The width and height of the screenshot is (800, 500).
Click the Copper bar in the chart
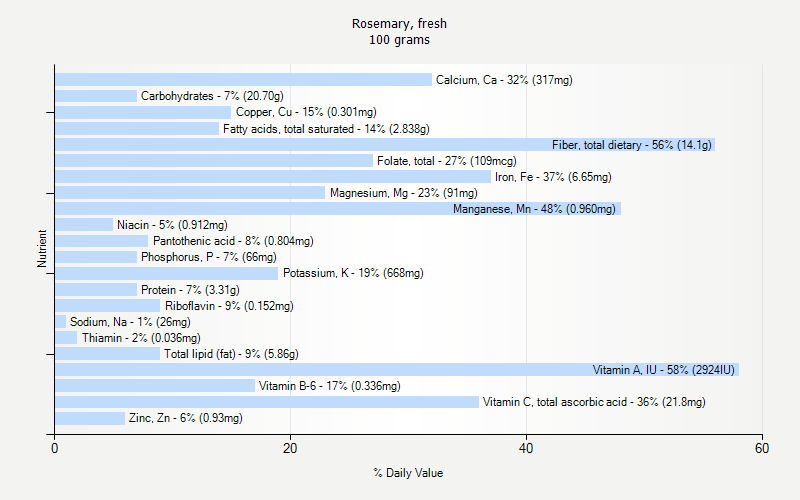tap(143, 112)
